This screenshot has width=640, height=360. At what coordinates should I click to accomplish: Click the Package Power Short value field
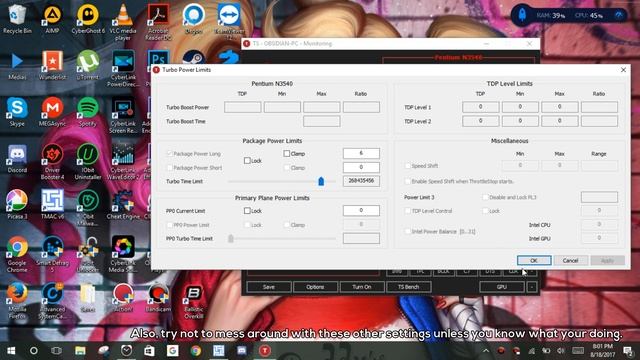(x=361, y=167)
